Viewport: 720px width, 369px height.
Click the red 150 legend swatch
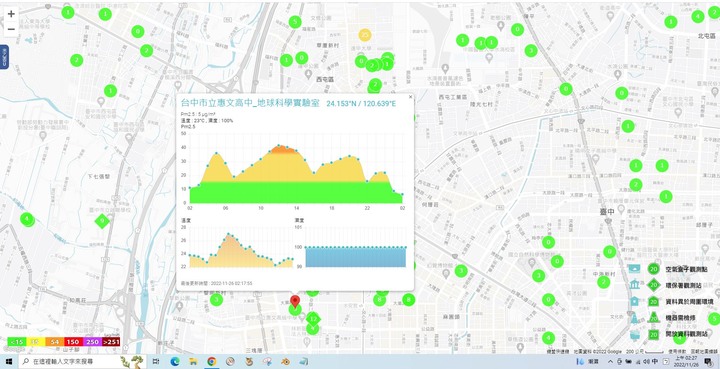(73, 341)
